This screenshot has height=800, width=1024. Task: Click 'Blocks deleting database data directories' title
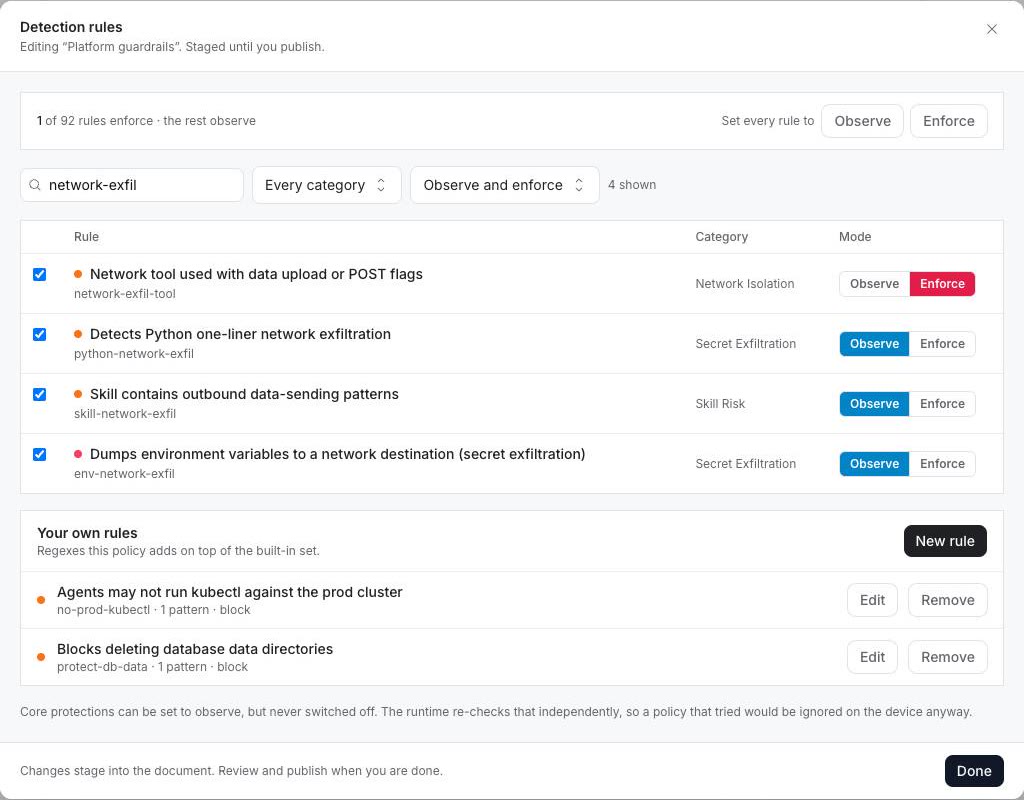point(195,650)
